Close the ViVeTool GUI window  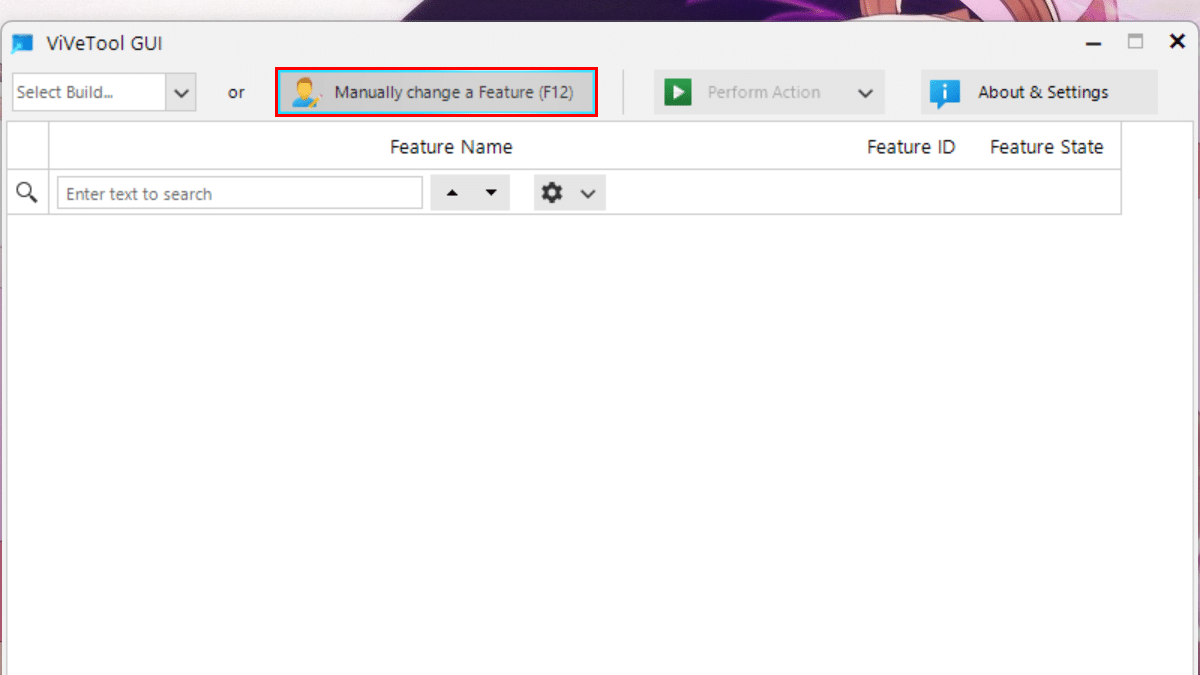tap(1177, 42)
